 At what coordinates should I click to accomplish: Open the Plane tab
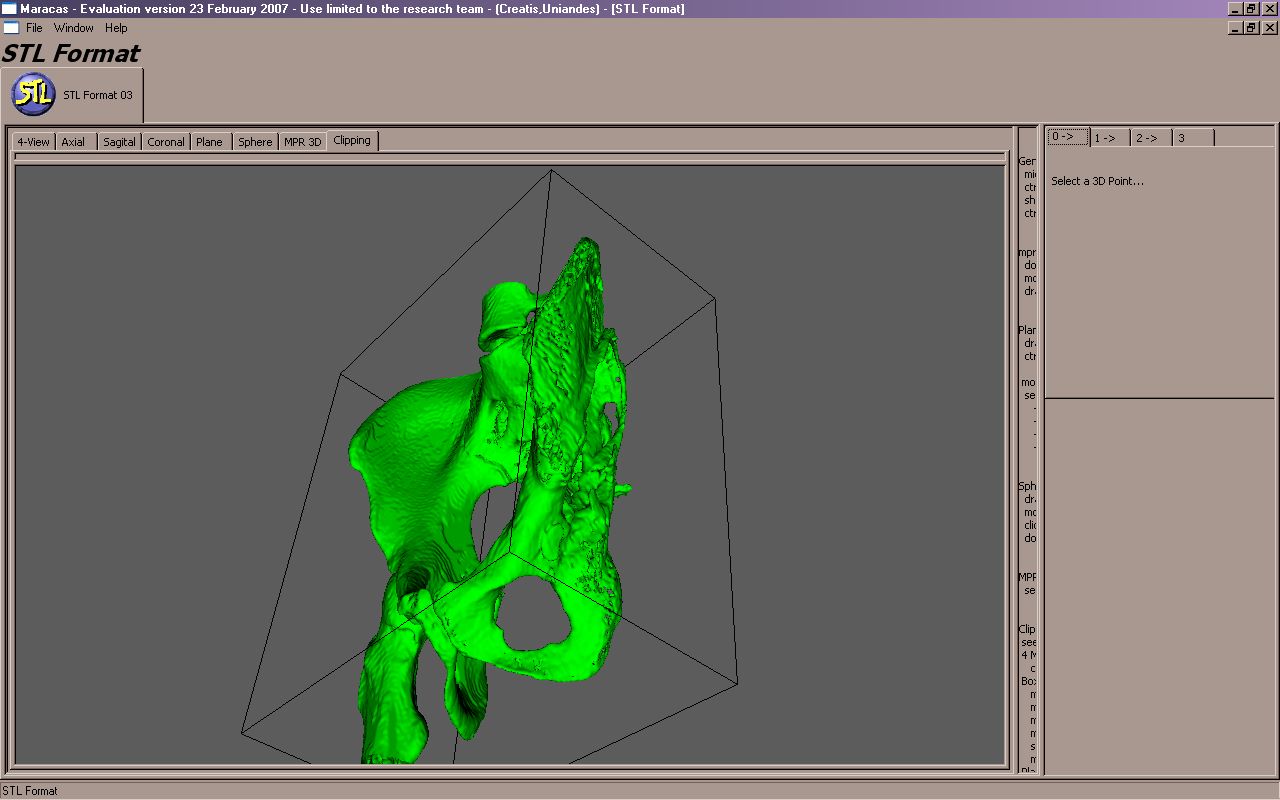pos(210,142)
